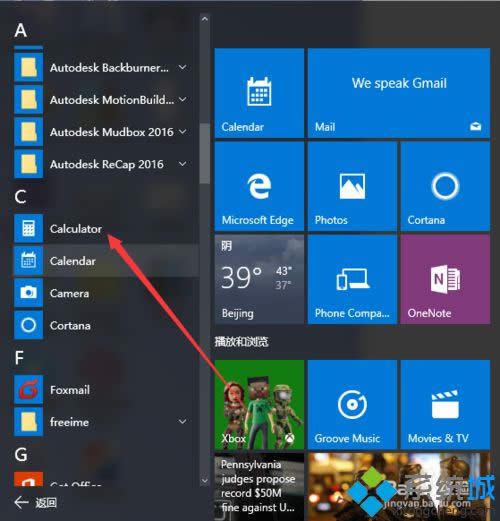Click the back arrow 返回 button
Screen dimensions: 500x521
click(x=35, y=502)
